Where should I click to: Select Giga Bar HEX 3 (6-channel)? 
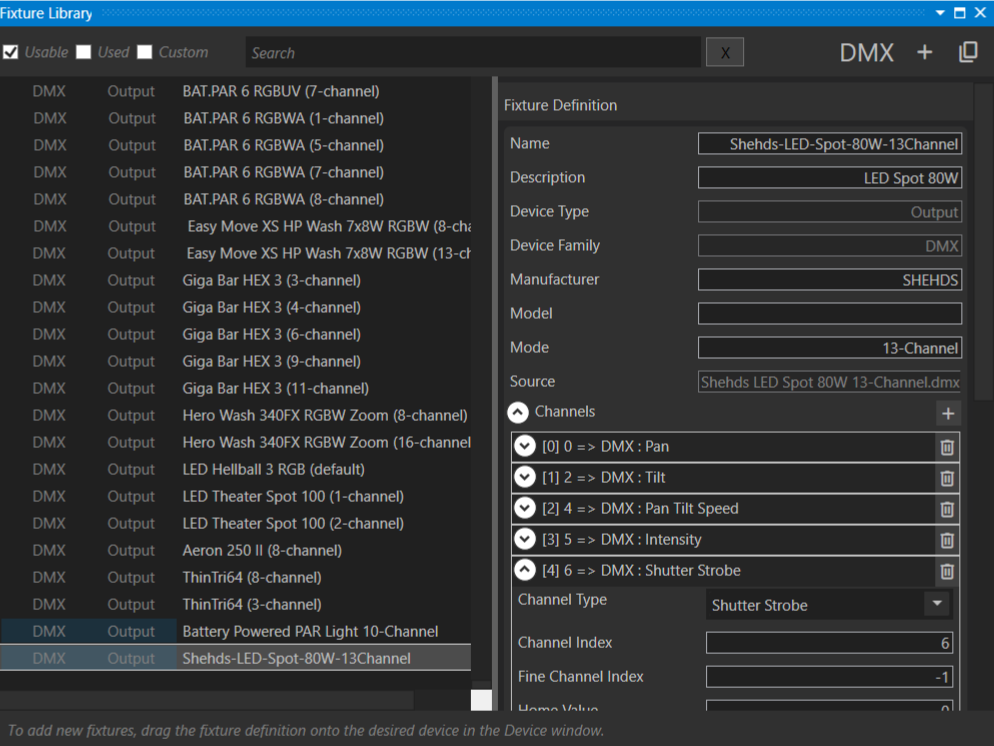[x=235, y=334]
